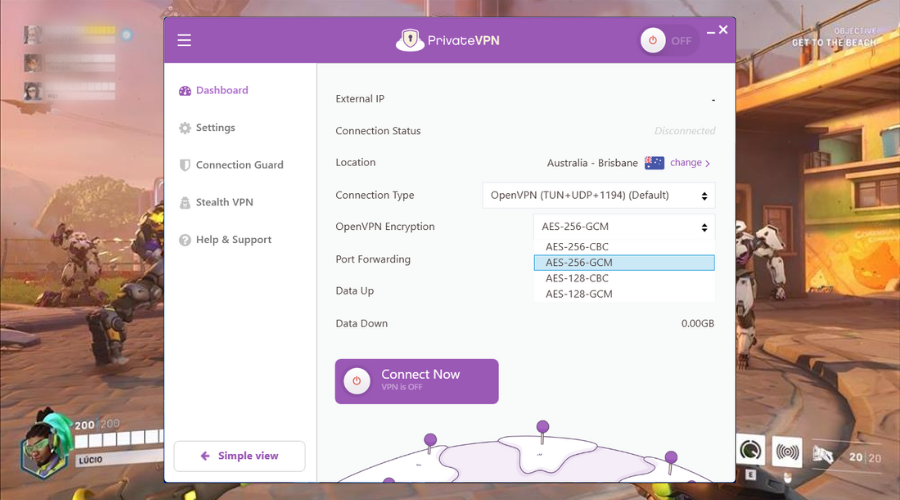This screenshot has width=900, height=500.
Task: Open the Connection Type dropdown
Action: pyautogui.click(x=599, y=195)
